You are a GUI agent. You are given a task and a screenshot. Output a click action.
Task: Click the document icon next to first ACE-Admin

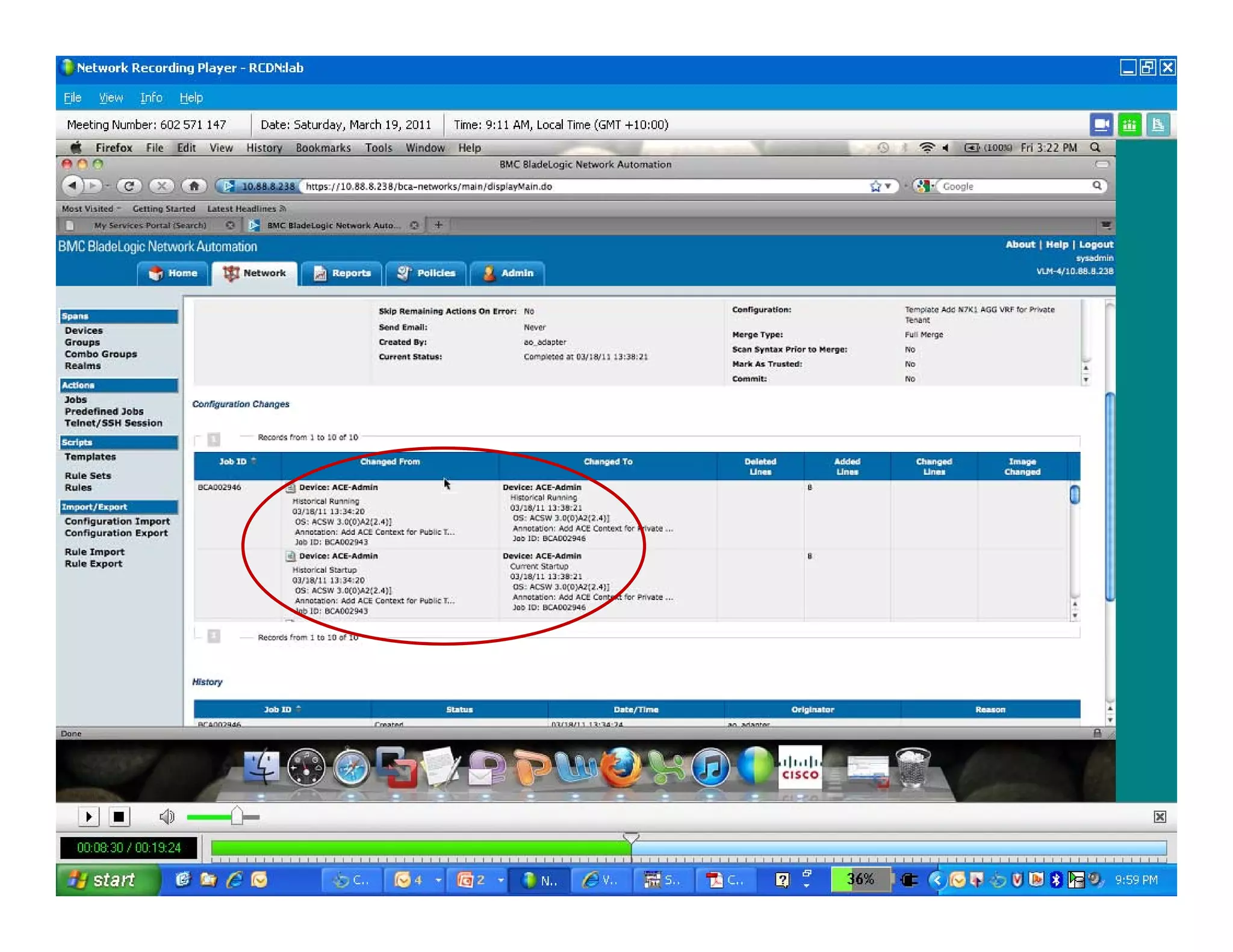[291, 487]
